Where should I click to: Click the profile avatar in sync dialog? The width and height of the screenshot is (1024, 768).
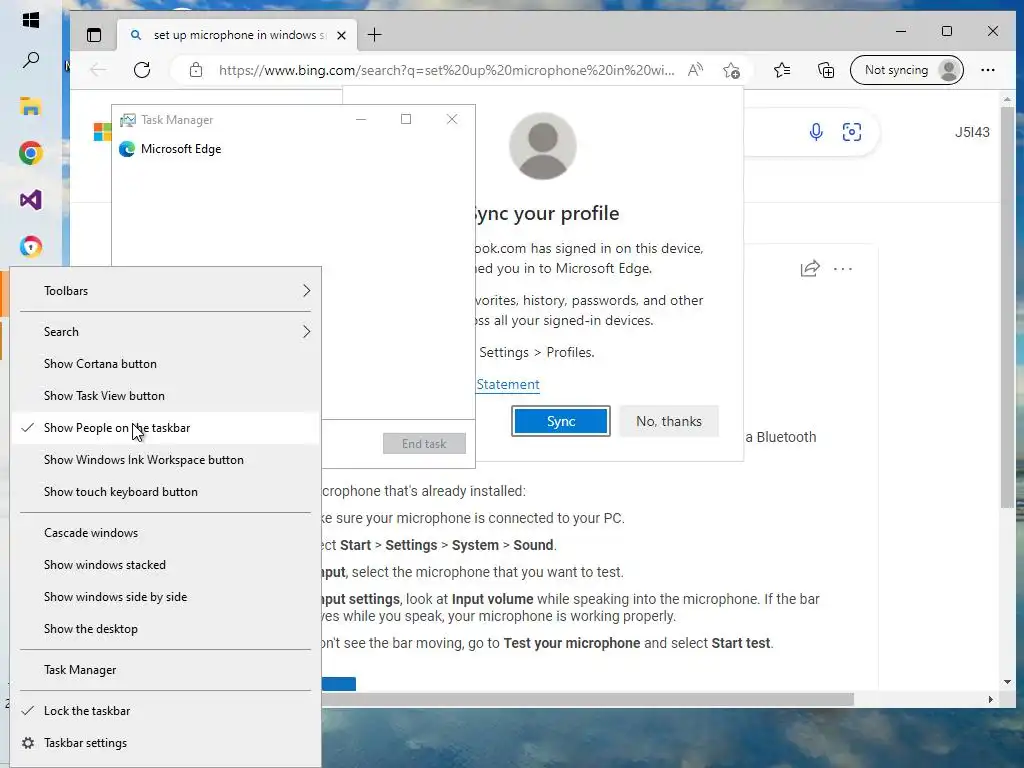tap(543, 146)
